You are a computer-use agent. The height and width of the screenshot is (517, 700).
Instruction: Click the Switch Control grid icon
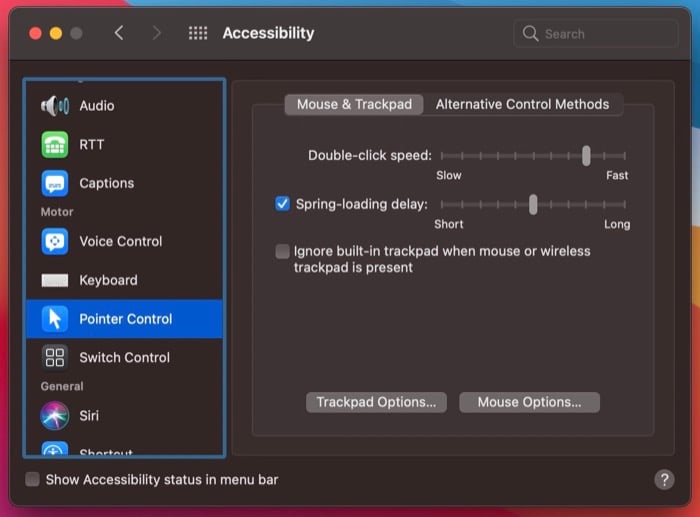[55, 358]
